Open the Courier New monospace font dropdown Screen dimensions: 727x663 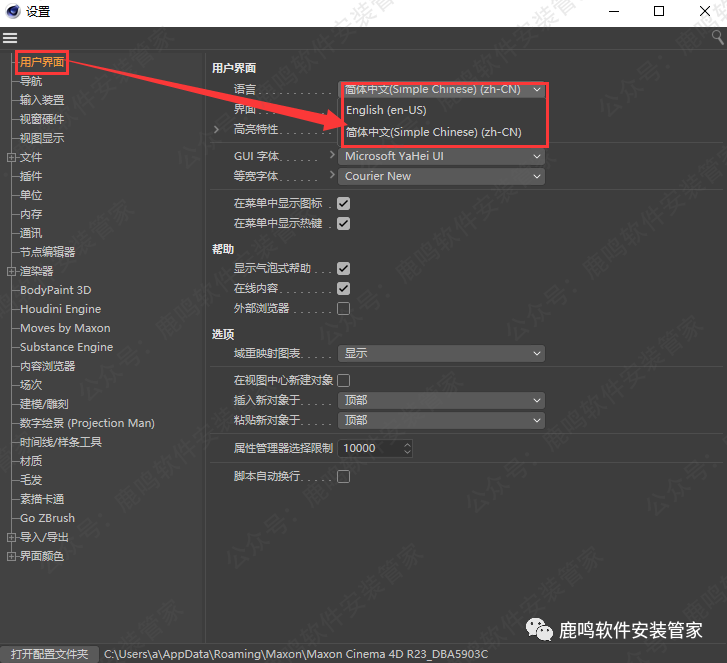pos(442,176)
